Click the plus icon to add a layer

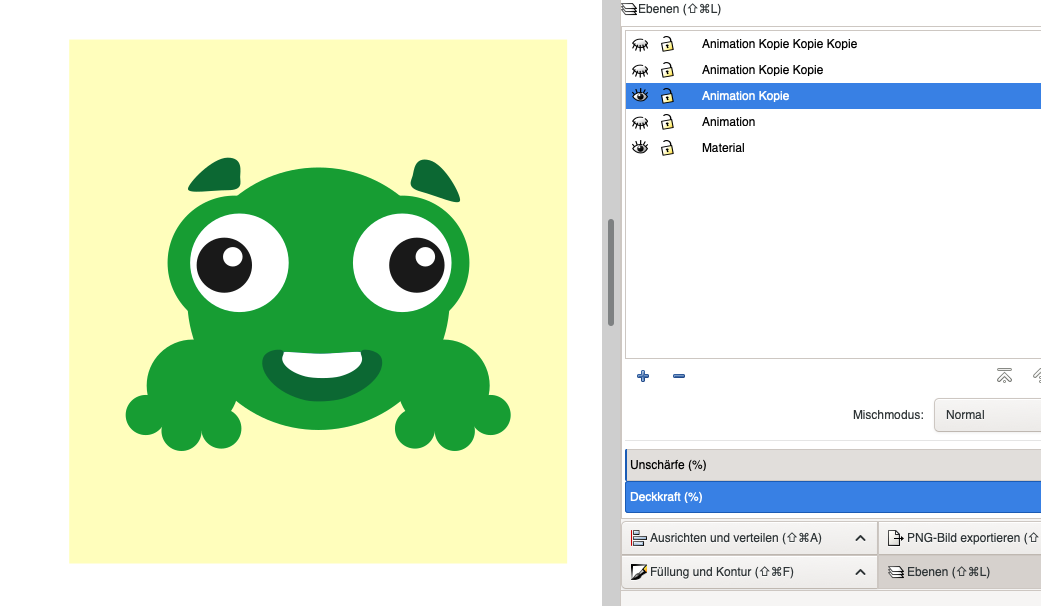pyautogui.click(x=643, y=376)
